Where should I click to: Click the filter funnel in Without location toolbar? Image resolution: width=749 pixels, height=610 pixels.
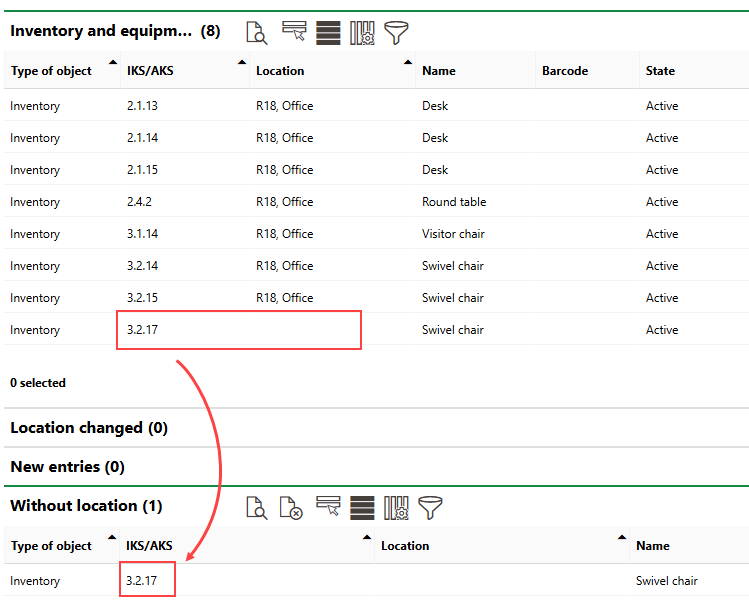click(430, 507)
